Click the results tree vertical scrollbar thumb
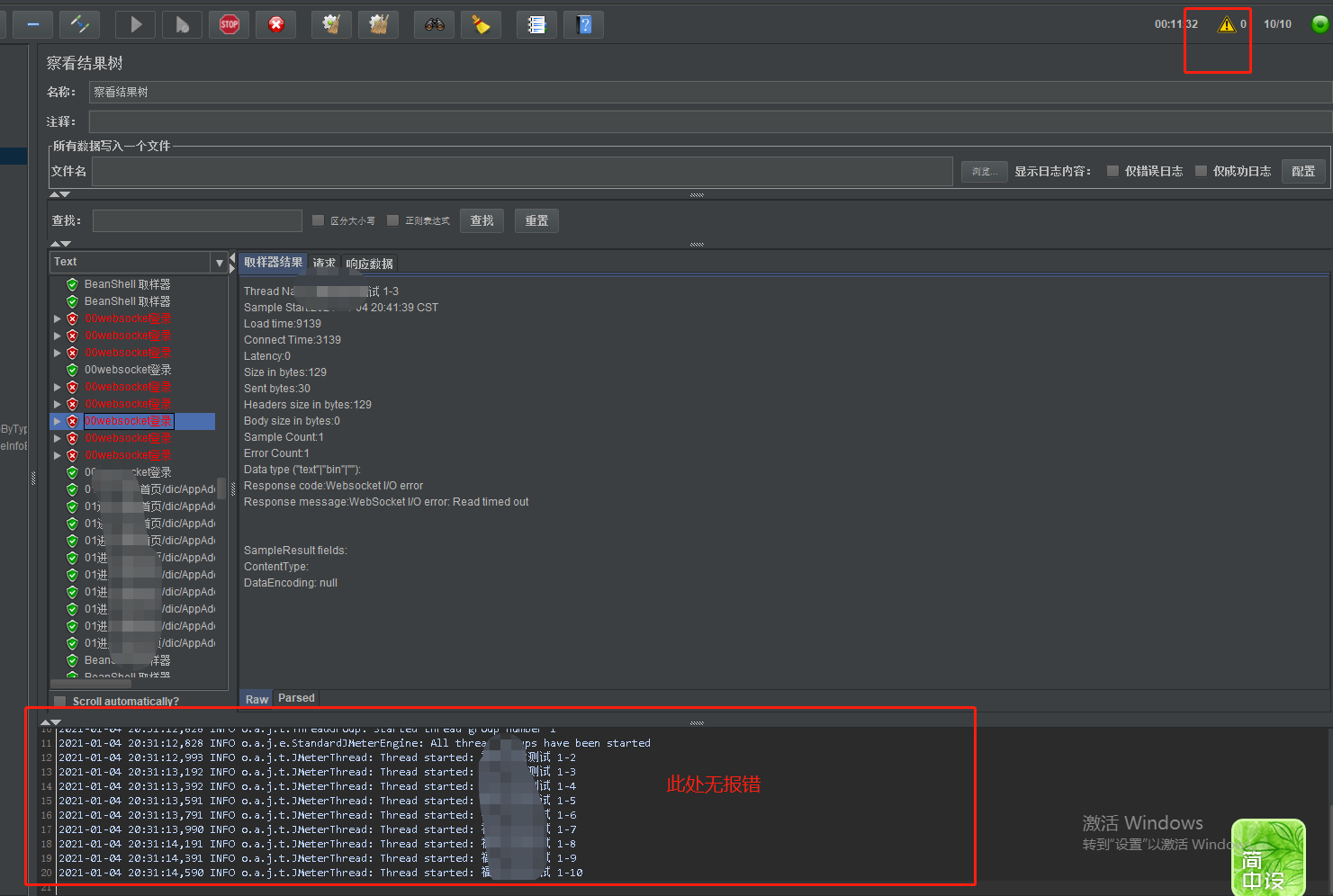The width and height of the screenshot is (1333, 896). coord(221,488)
